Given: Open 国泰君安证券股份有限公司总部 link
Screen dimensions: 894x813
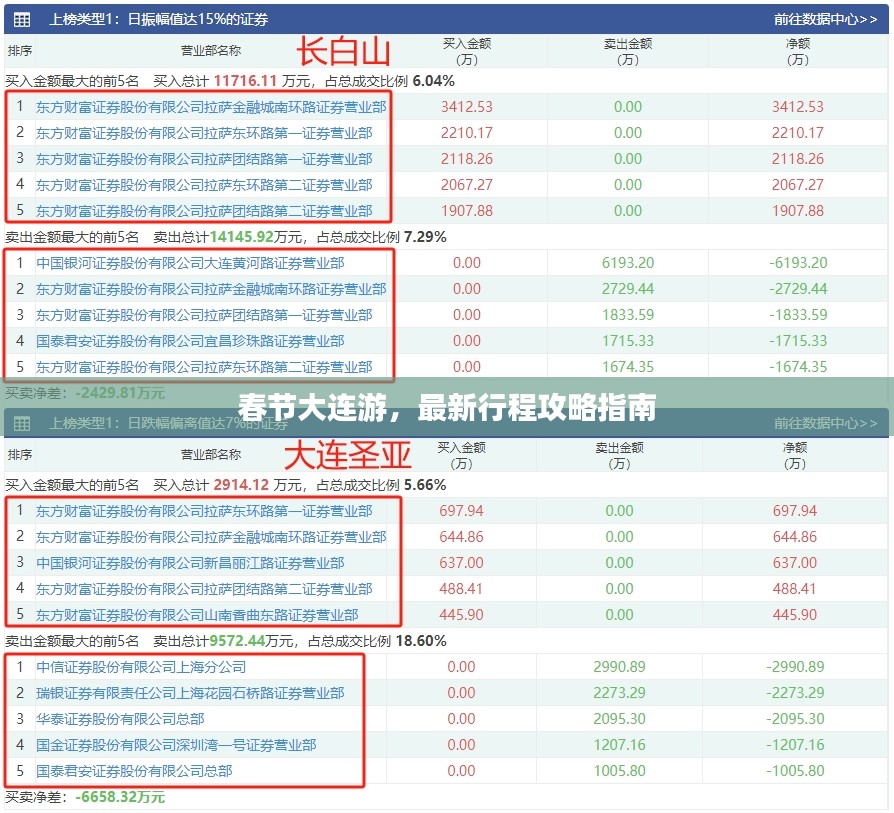Looking at the screenshot, I should pos(135,771).
